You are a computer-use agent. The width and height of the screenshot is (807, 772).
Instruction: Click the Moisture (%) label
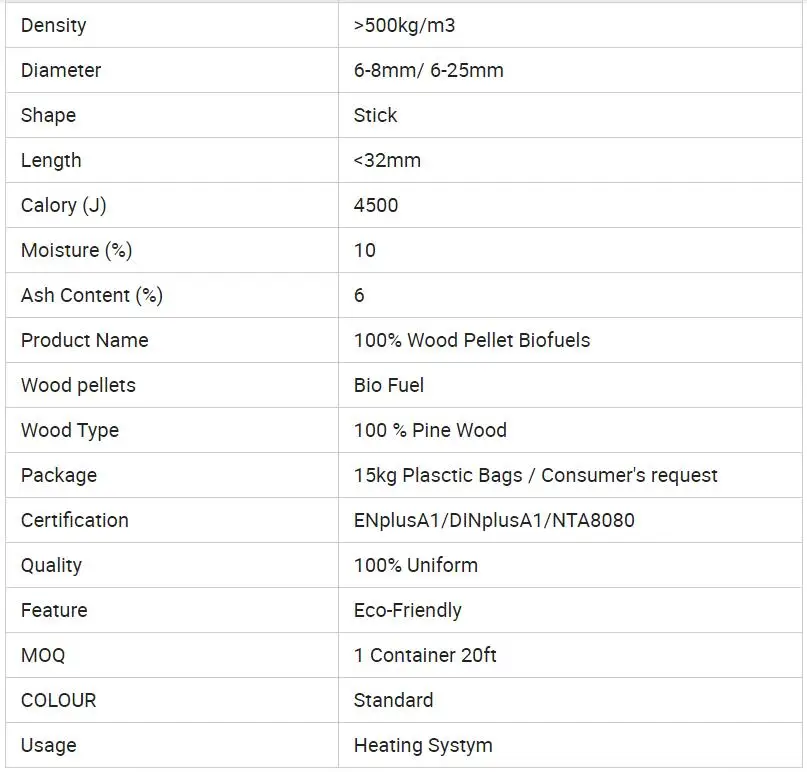point(76,250)
